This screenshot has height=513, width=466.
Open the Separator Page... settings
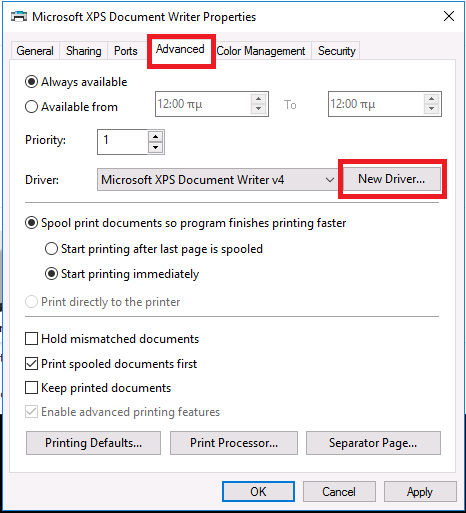pyautogui.click(x=373, y=443)
